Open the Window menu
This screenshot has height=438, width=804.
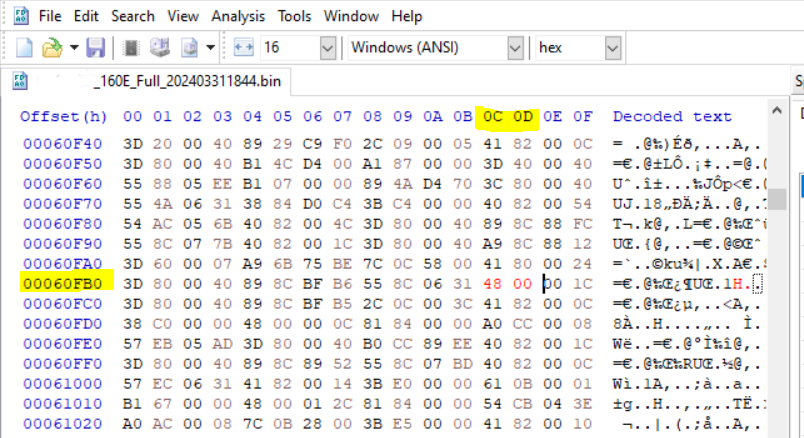pos(351,16)
